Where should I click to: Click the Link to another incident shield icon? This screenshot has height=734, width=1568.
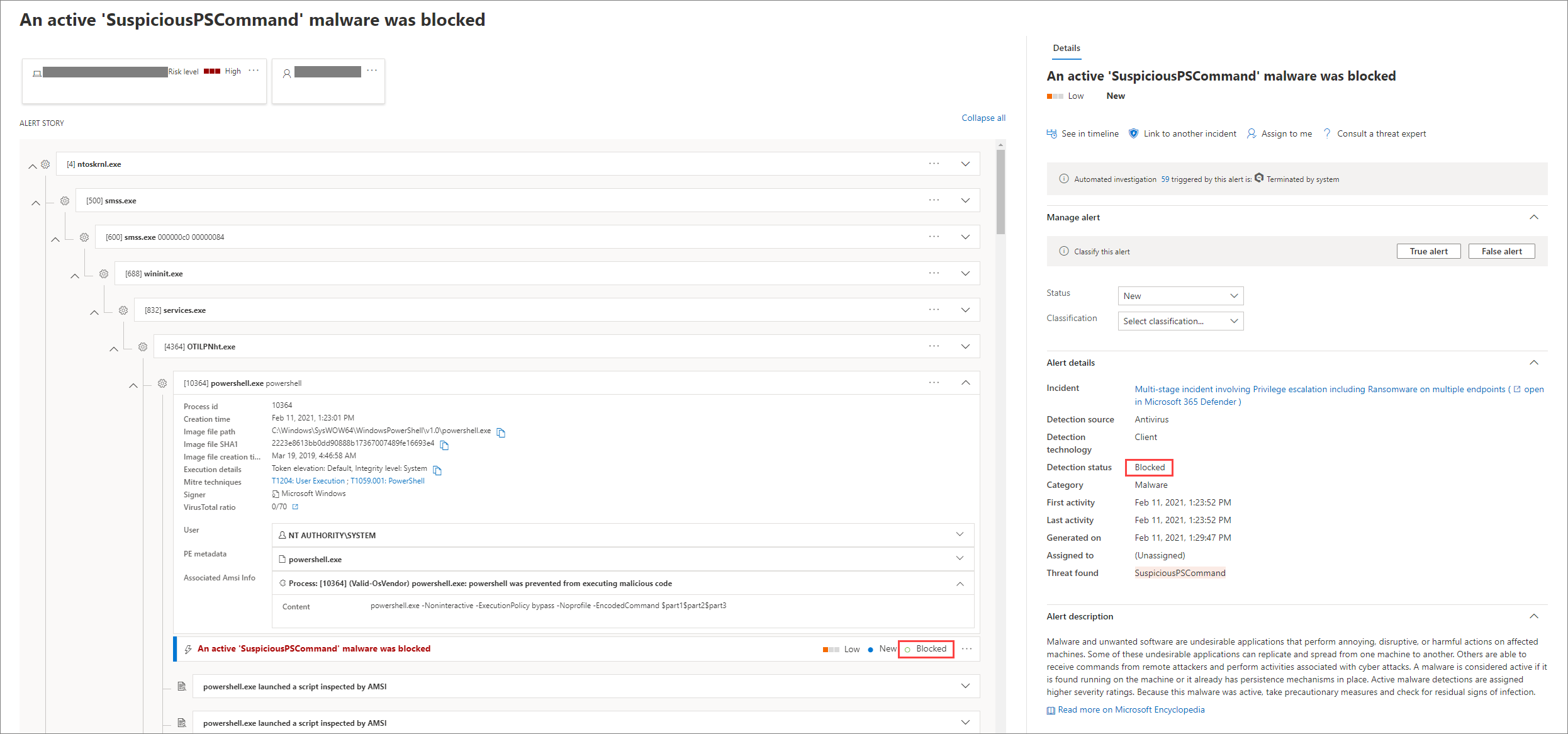click(x=1133, y=133)
